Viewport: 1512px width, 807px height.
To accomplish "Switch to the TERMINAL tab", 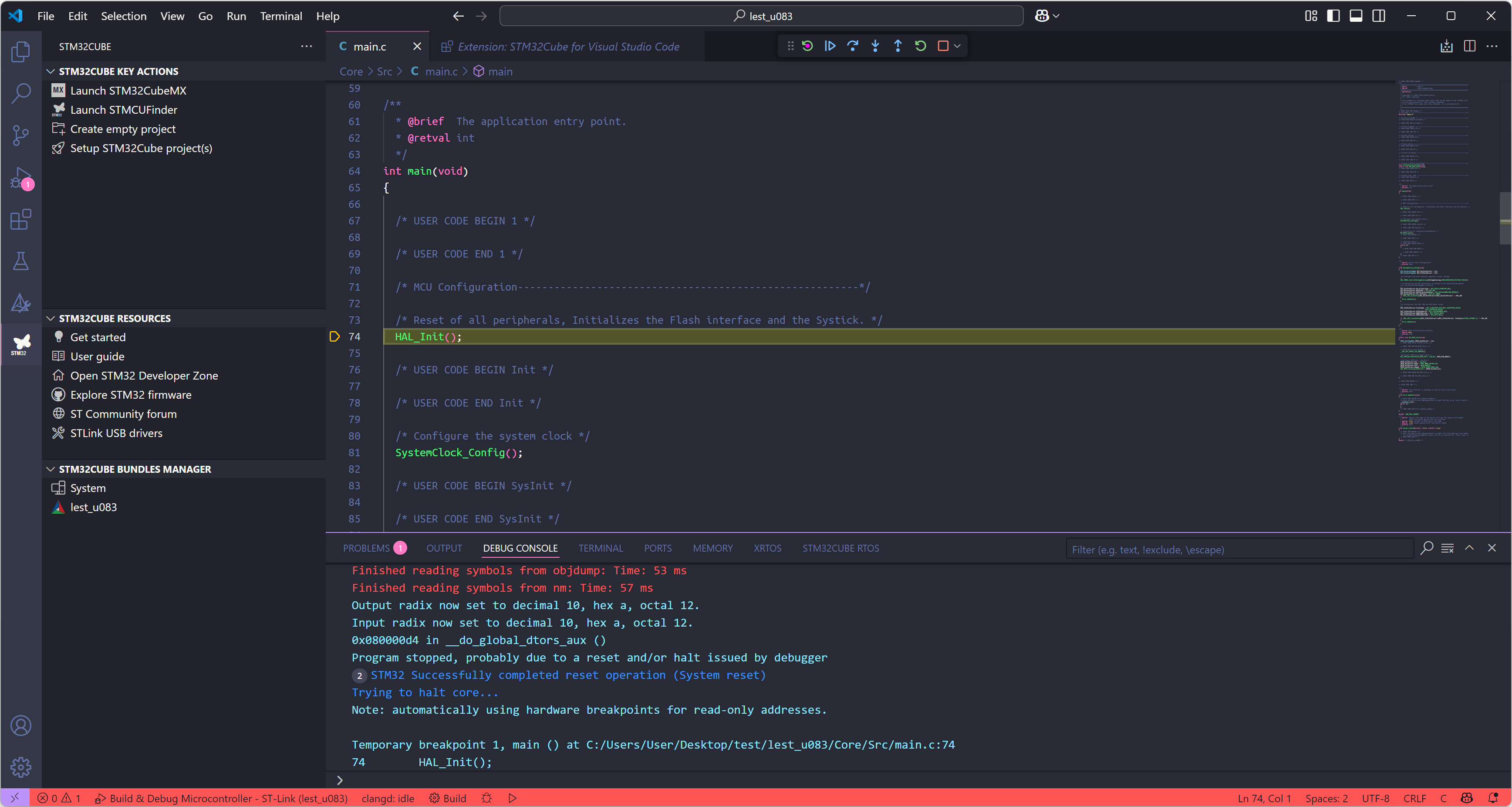I will pyautogui.click(x=601, y=548).
